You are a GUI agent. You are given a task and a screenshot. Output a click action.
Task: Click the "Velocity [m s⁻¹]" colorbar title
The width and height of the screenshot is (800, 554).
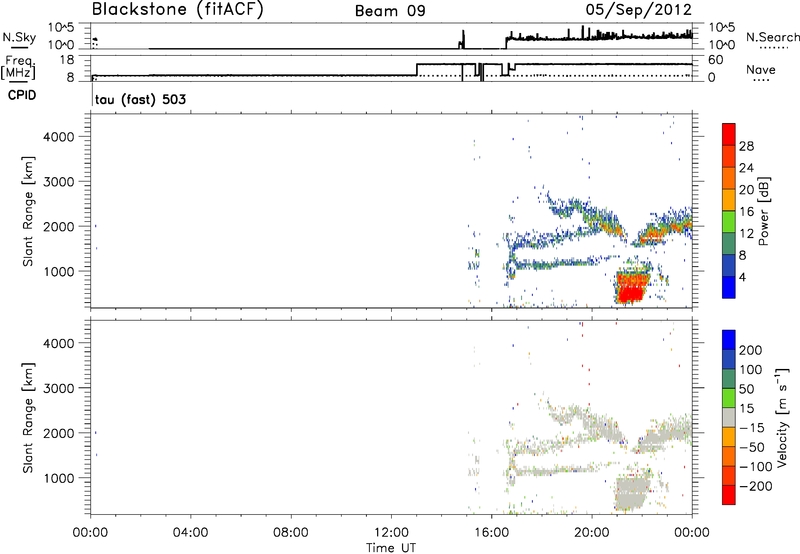coord(782,417)
